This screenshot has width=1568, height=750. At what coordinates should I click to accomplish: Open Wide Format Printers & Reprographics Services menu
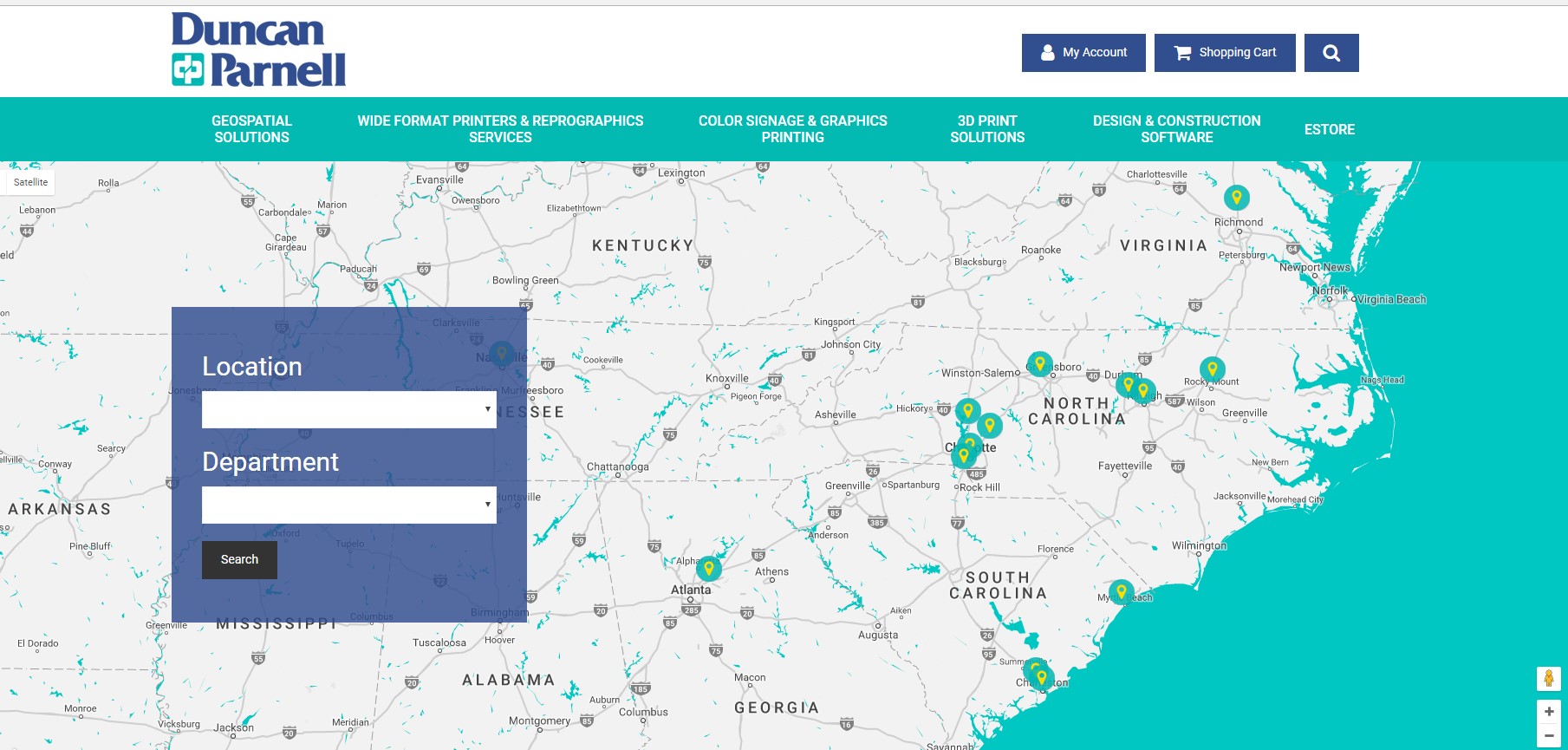coord(500,129)
